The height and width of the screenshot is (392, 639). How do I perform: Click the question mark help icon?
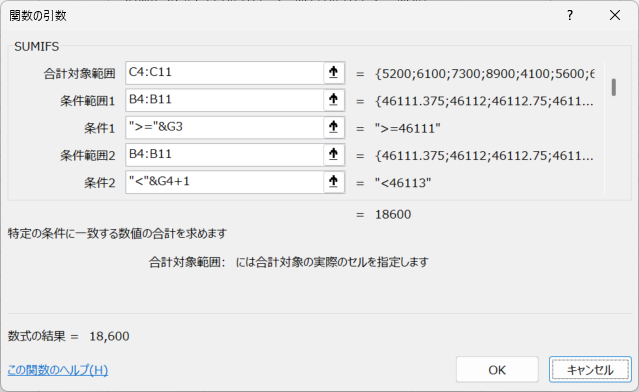570,15
